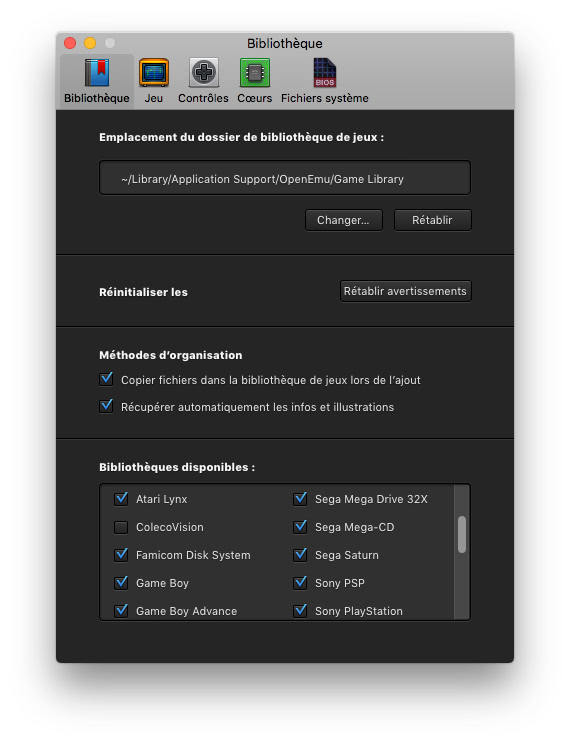This screenshot has height=743, width=570.
Task: Click the Game Library path field
Action: (x=285, y=178)
